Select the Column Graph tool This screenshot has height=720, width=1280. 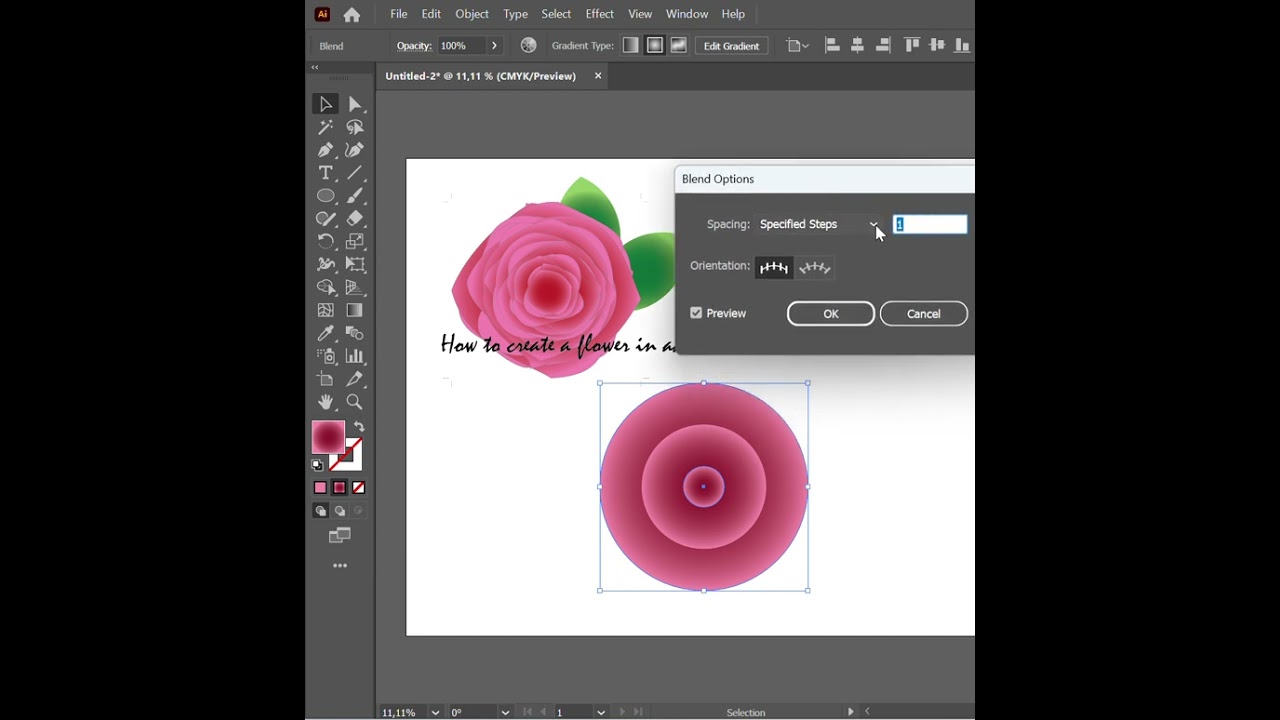pyautogui.click(x=355, y=356)
